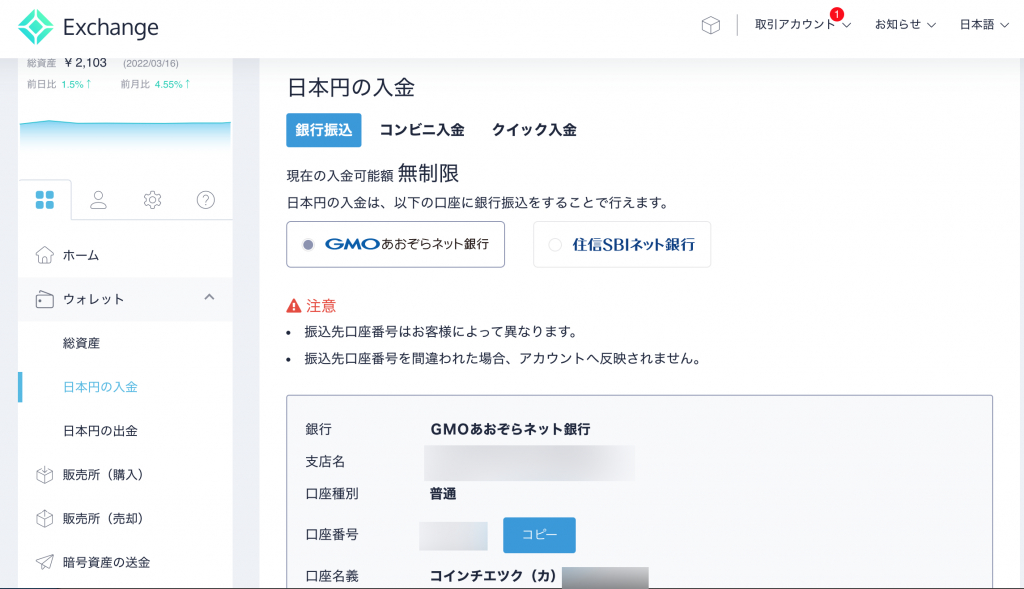This screenshot has height=589, width=1024.
Task: Collapse the ウォレット section chevron
Action: (x=209, y=298)
